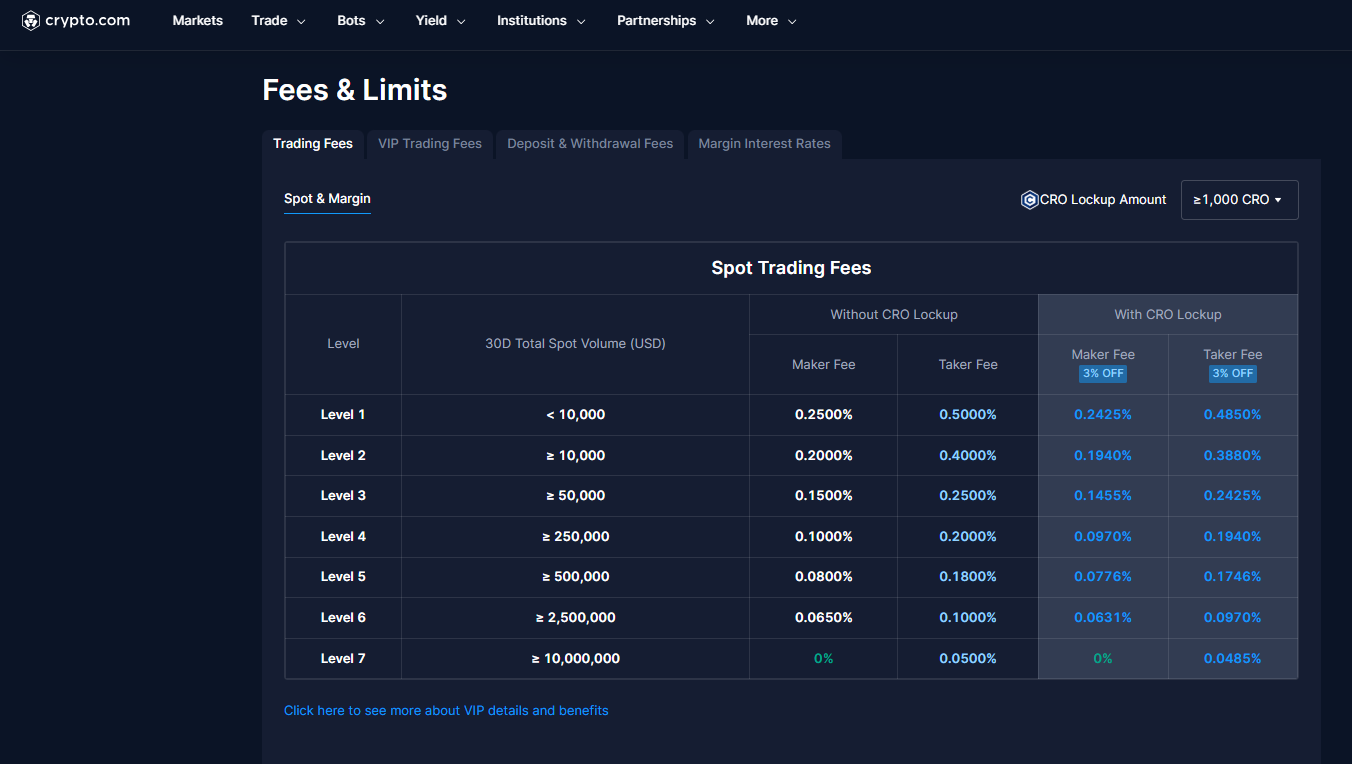
Task: Click the Level 2 row label
Action: pyautogui.click(x=343, y=455)
